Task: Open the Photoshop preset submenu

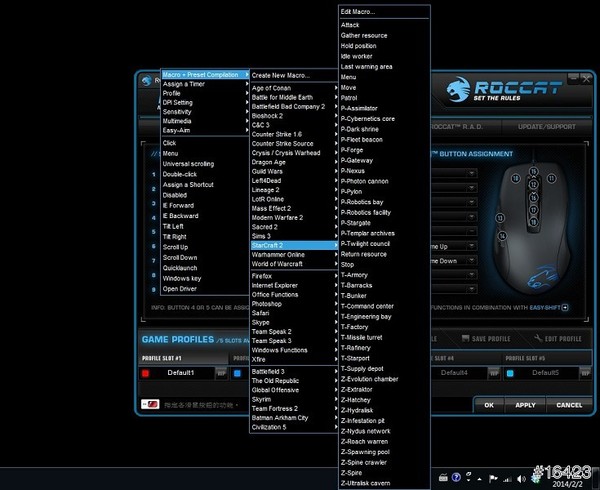Action: [x=294, y=304]
